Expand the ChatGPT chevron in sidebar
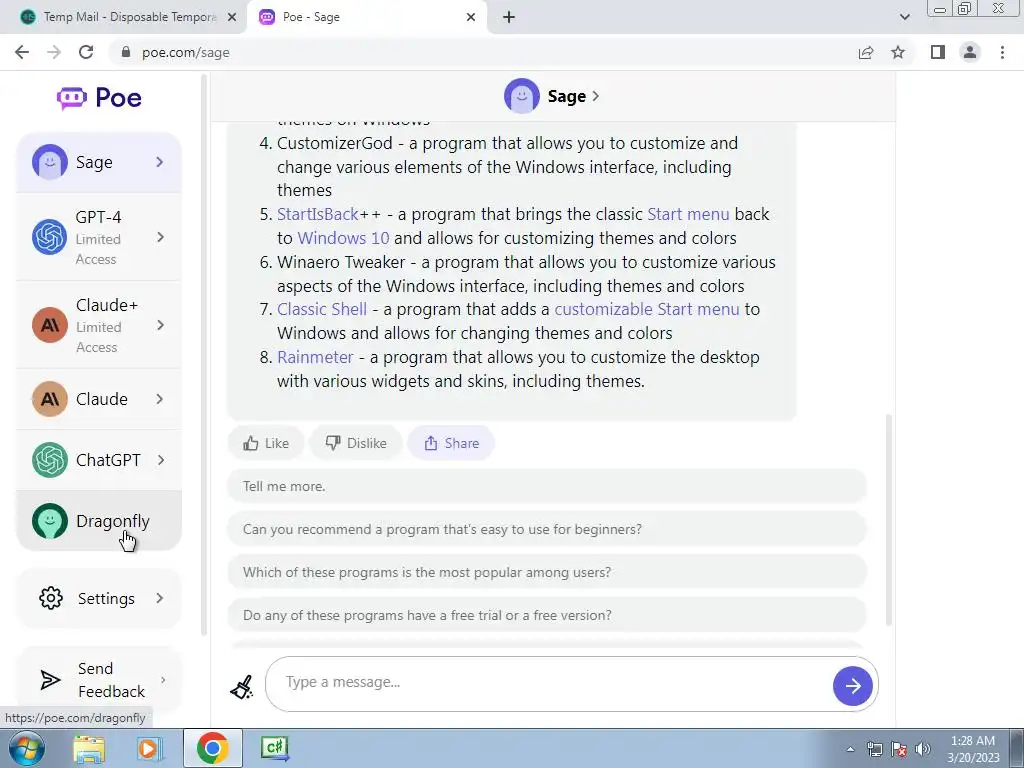Image resolution: width=1024 pixels, height=768 pixels. (x=160, y=460)
